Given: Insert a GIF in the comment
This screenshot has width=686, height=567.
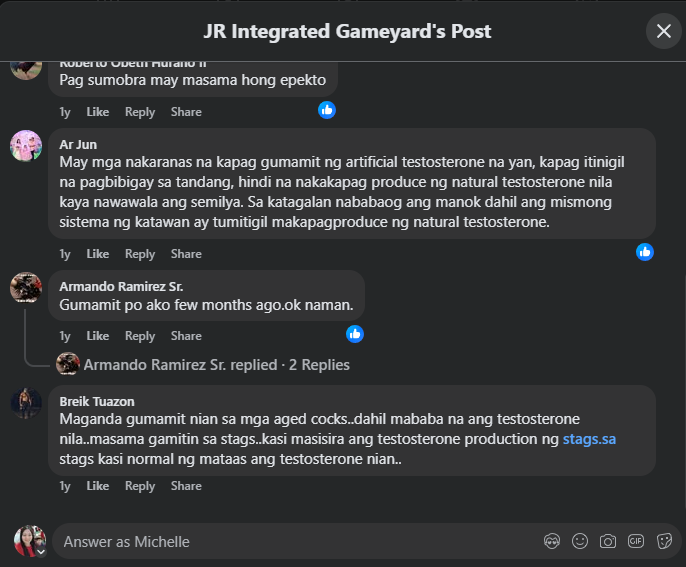Looking at the screenshot, I should click(635, 541).
